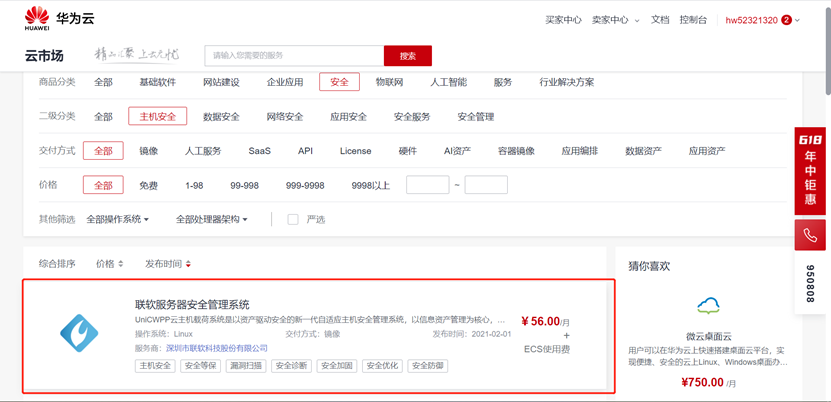
Task: Click the notification badge showing 2
Action: click(787, 20)
